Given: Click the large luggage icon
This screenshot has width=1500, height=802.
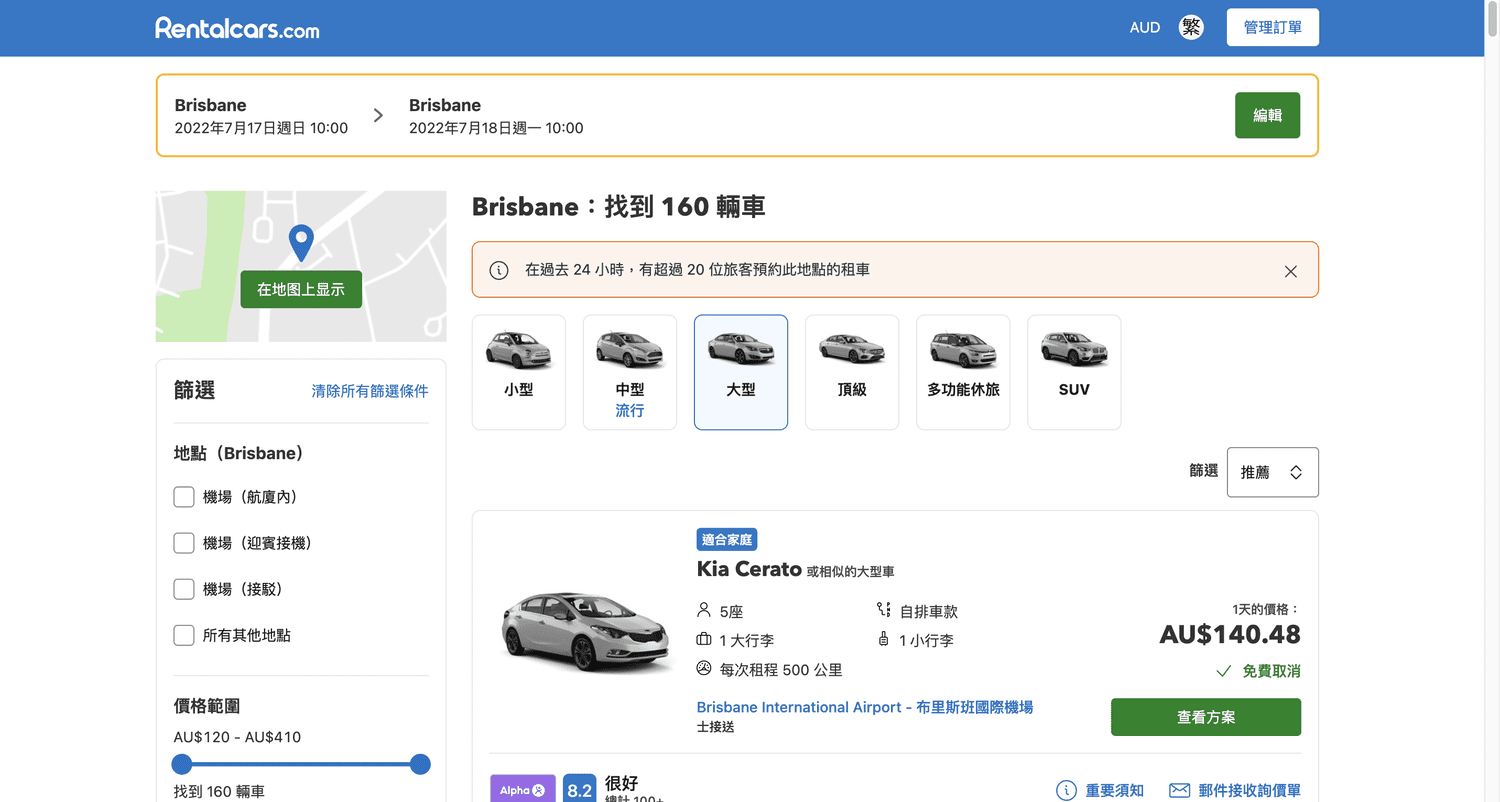Looking at the screenshot, I should 704,640.
